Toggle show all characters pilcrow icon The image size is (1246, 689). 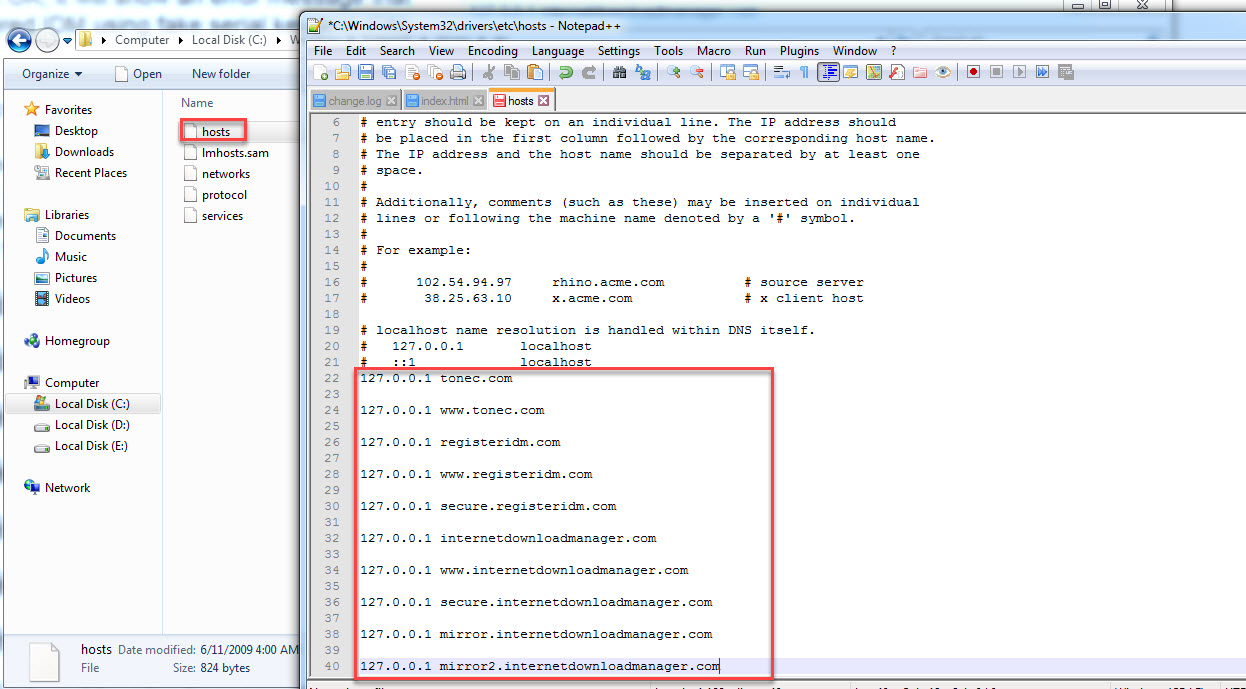pos(804,72)
